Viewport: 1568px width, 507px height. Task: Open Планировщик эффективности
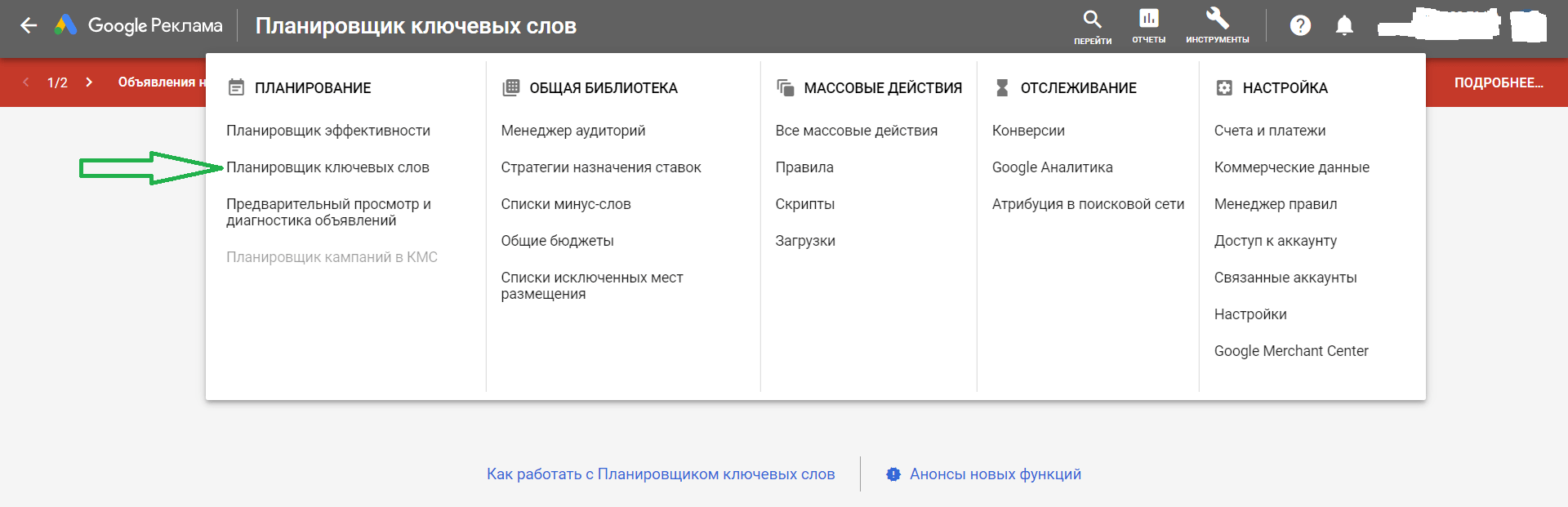[328, 131]
